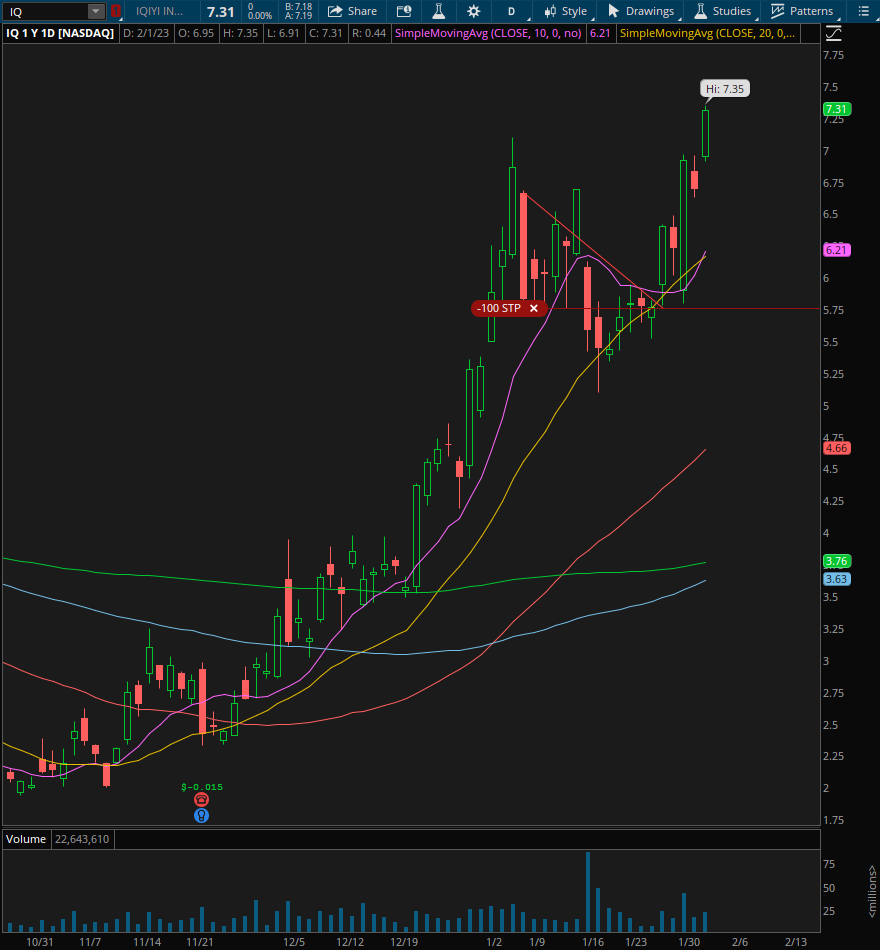The height and width of the screenshot is (950, 880).
Task: Open the symbol dropdown arrow next to IQ
Action: [x=96, y=11]
